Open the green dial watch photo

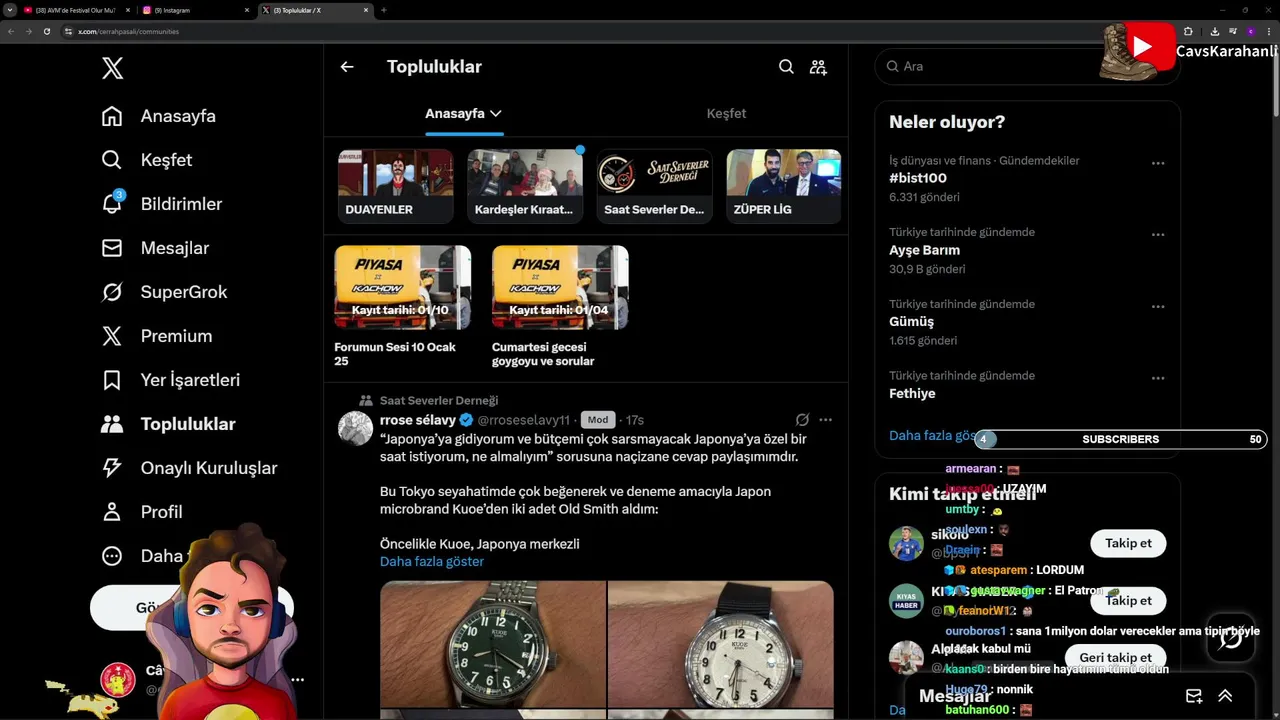(493, 645)
